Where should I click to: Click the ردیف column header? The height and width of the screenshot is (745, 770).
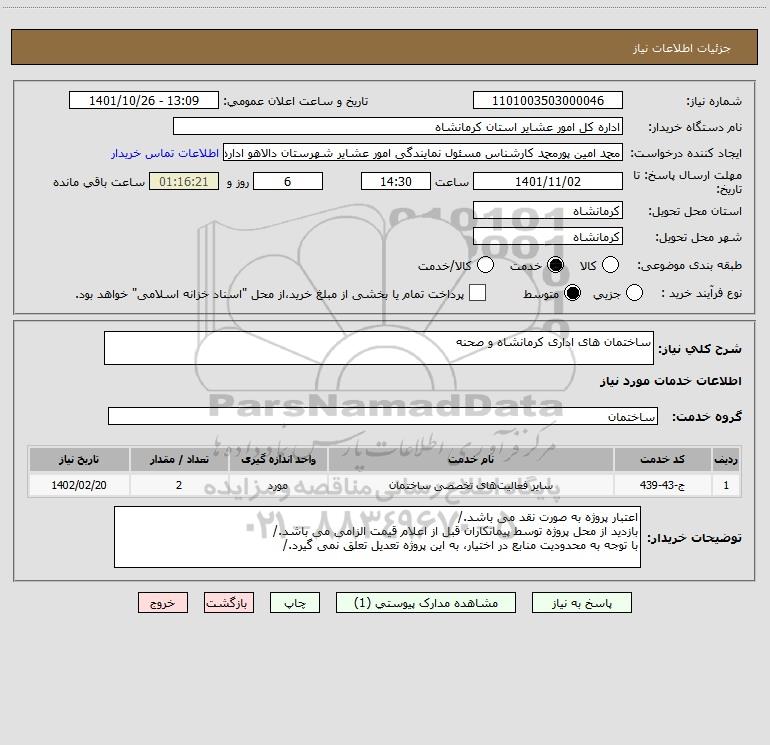pyautogui.click(x=726, y=459)
